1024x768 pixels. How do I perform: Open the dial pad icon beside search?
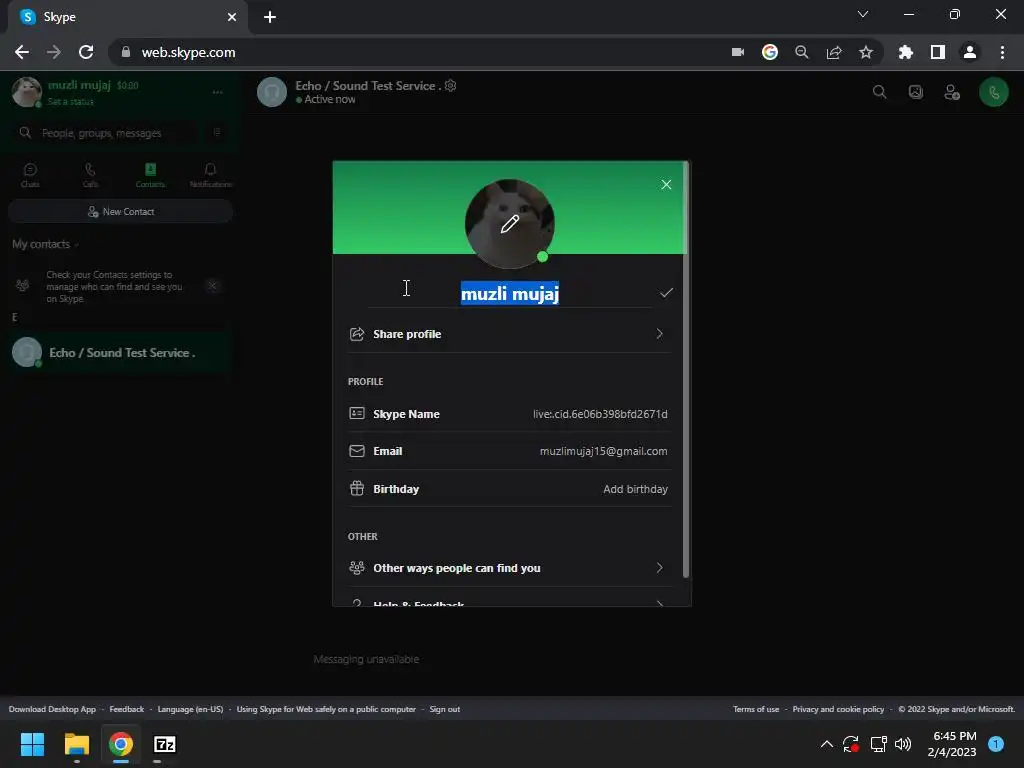tap(217, 133)
